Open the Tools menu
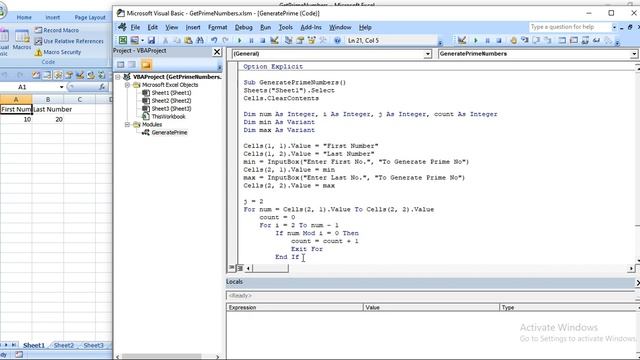Viewport: 640px width, 360px height. point(285,27)
